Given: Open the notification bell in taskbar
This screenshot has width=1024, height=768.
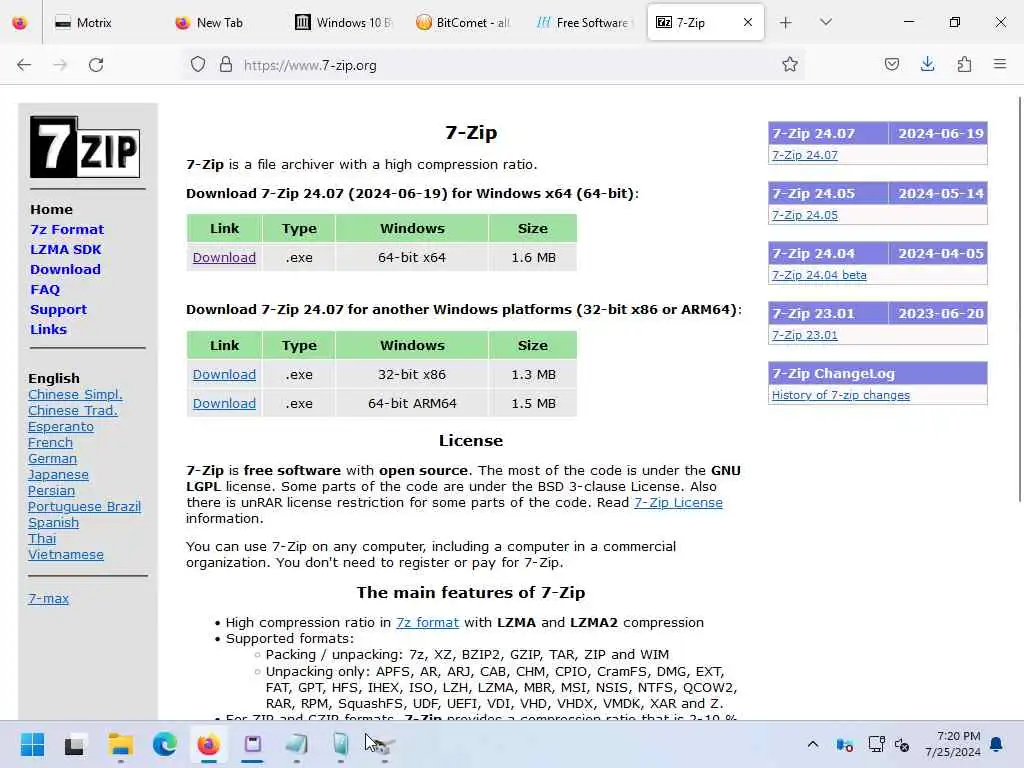Looking at the screenshot, I should pos(997,744).
